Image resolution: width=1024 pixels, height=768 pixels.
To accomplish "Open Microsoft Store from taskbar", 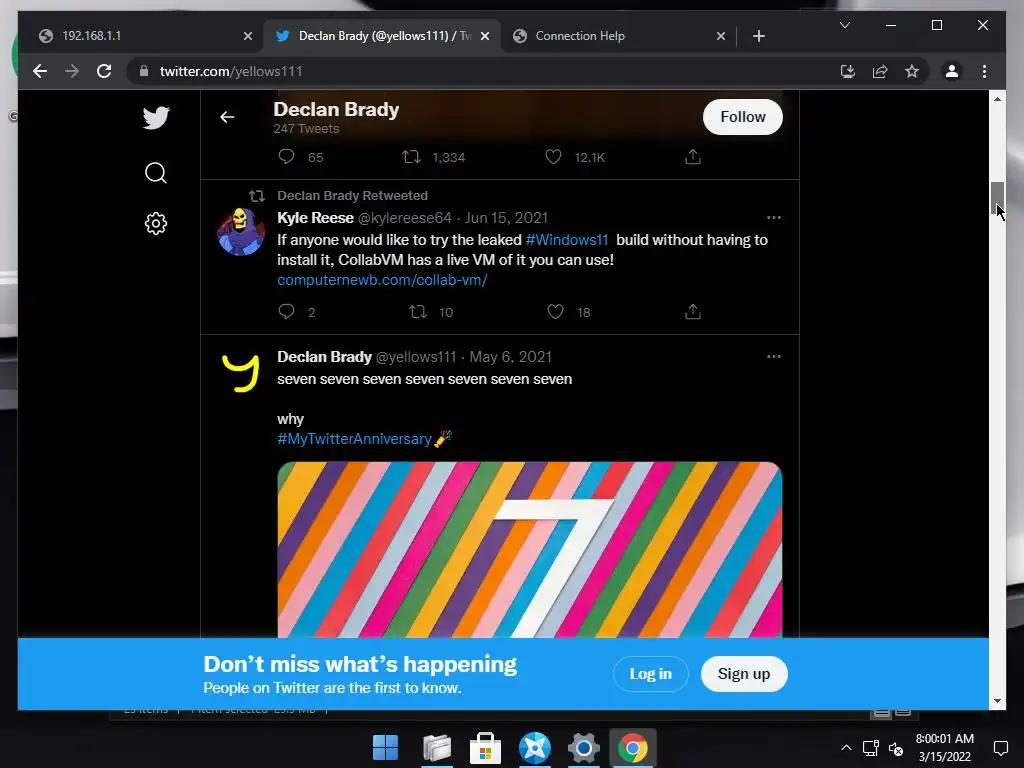I will [x=485, y=747].
